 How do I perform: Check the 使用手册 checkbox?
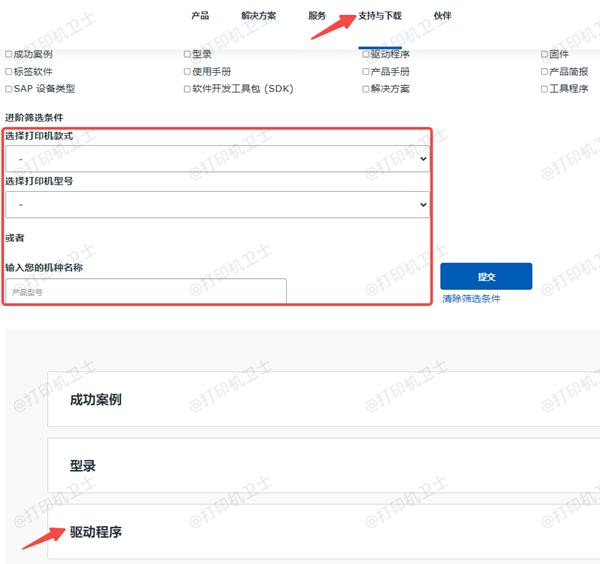(x=187, y=72)
